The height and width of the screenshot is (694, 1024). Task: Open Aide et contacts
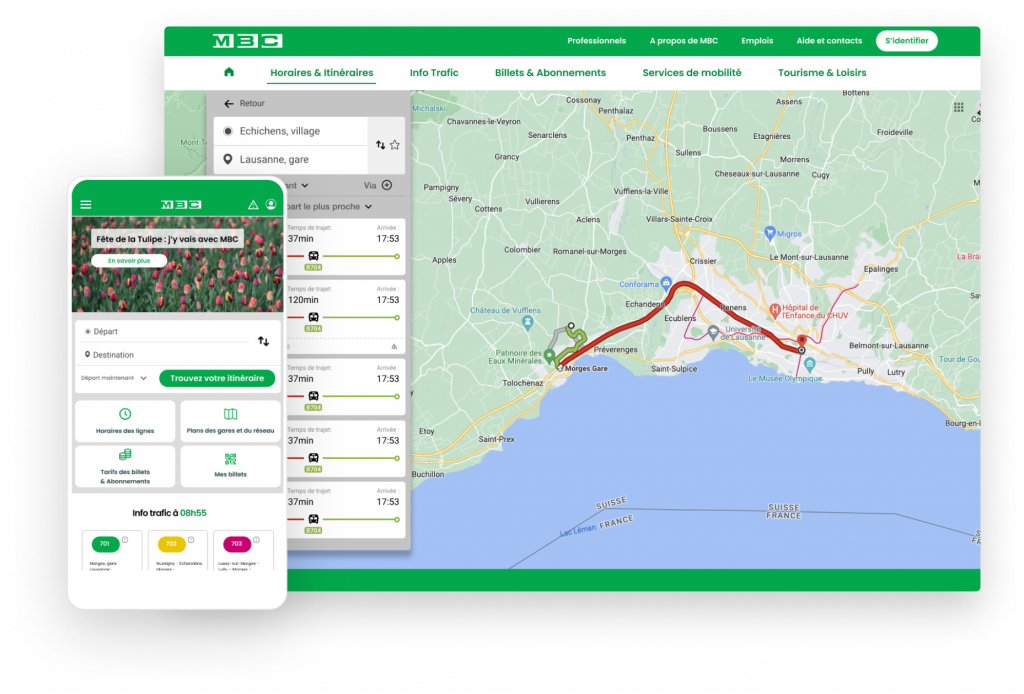coord(829,41)
